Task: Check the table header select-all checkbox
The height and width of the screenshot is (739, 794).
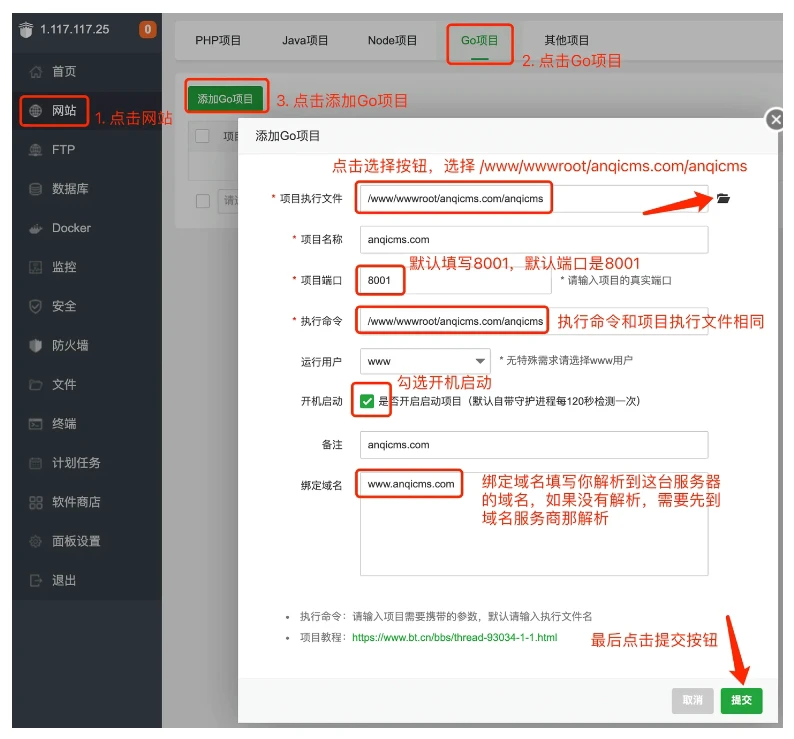Action: tap(202, 136)
